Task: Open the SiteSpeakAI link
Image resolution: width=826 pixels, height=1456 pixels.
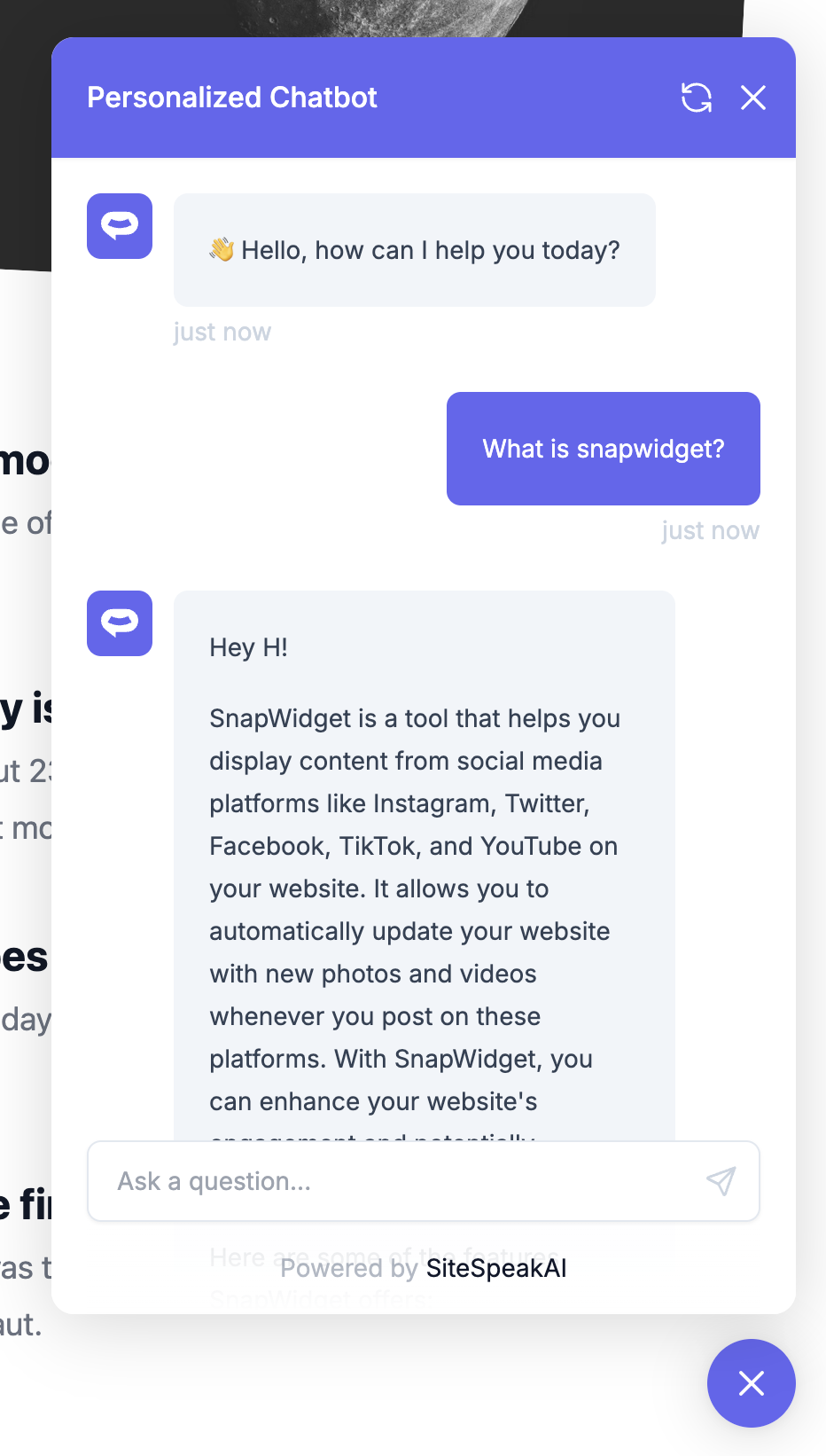Action: point(496,1269)
